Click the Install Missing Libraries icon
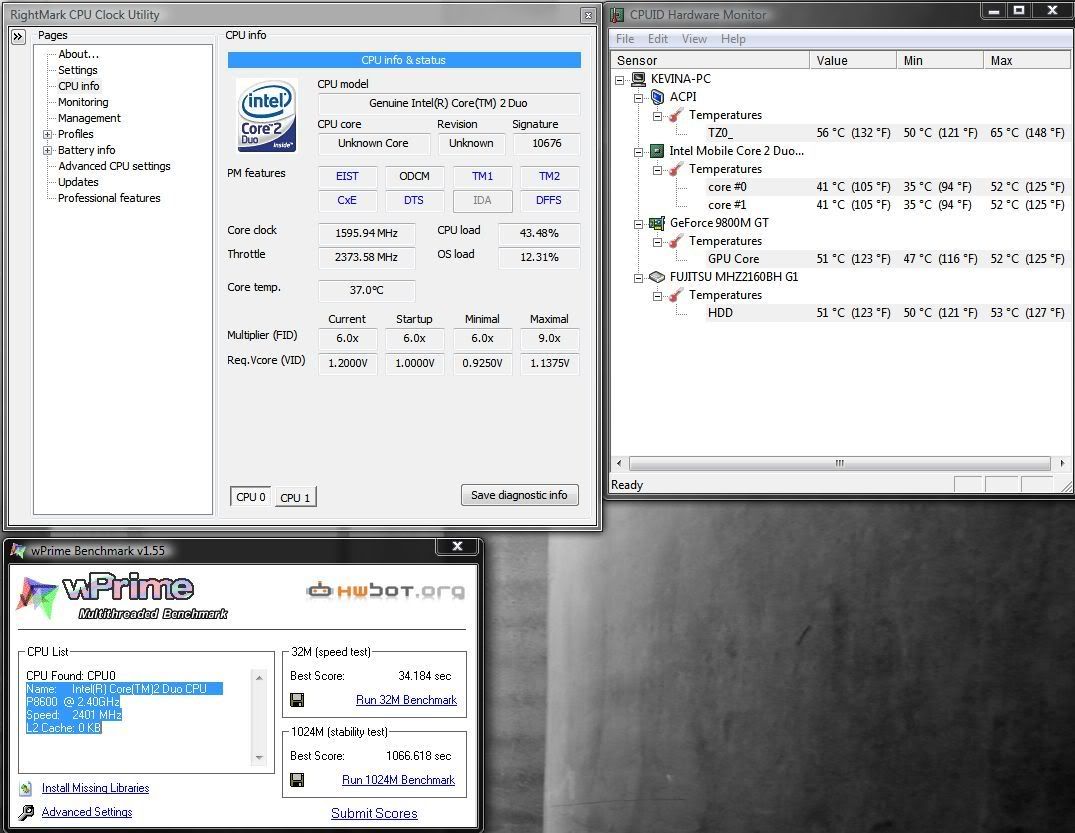 26,788
